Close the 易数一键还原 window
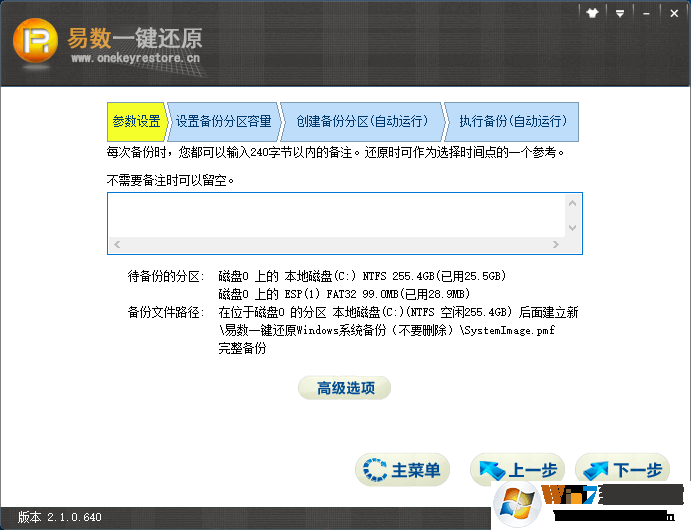The height and width of the screenshot is (530, 691). tap(674, 13)
